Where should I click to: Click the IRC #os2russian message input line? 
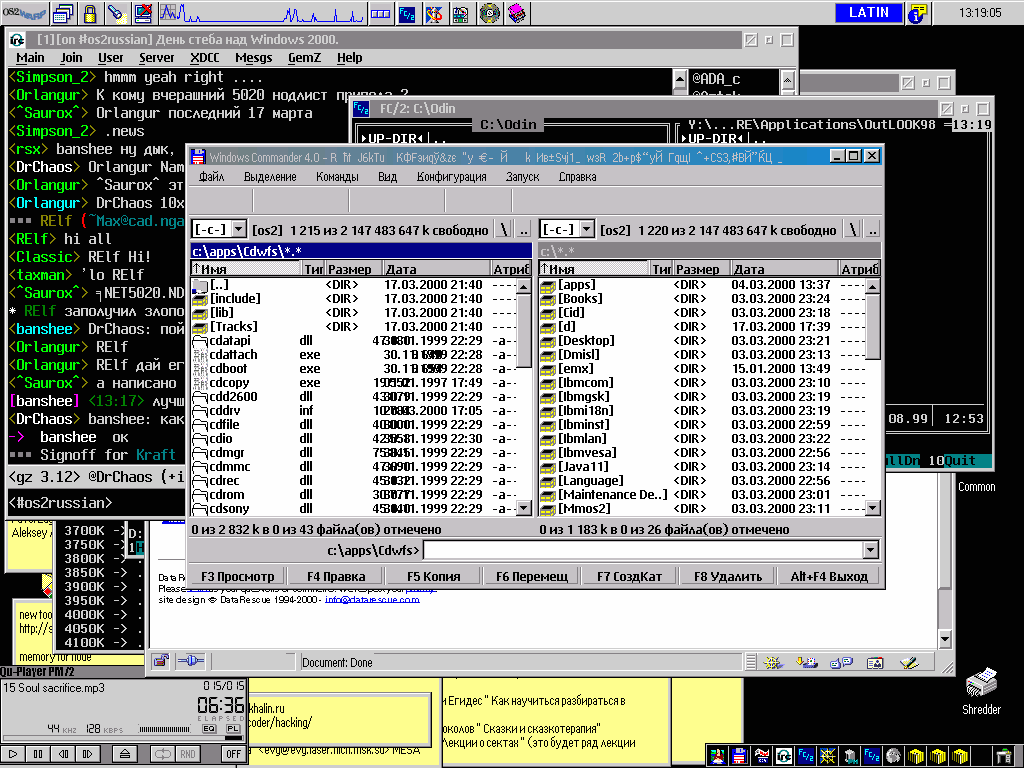97,503
